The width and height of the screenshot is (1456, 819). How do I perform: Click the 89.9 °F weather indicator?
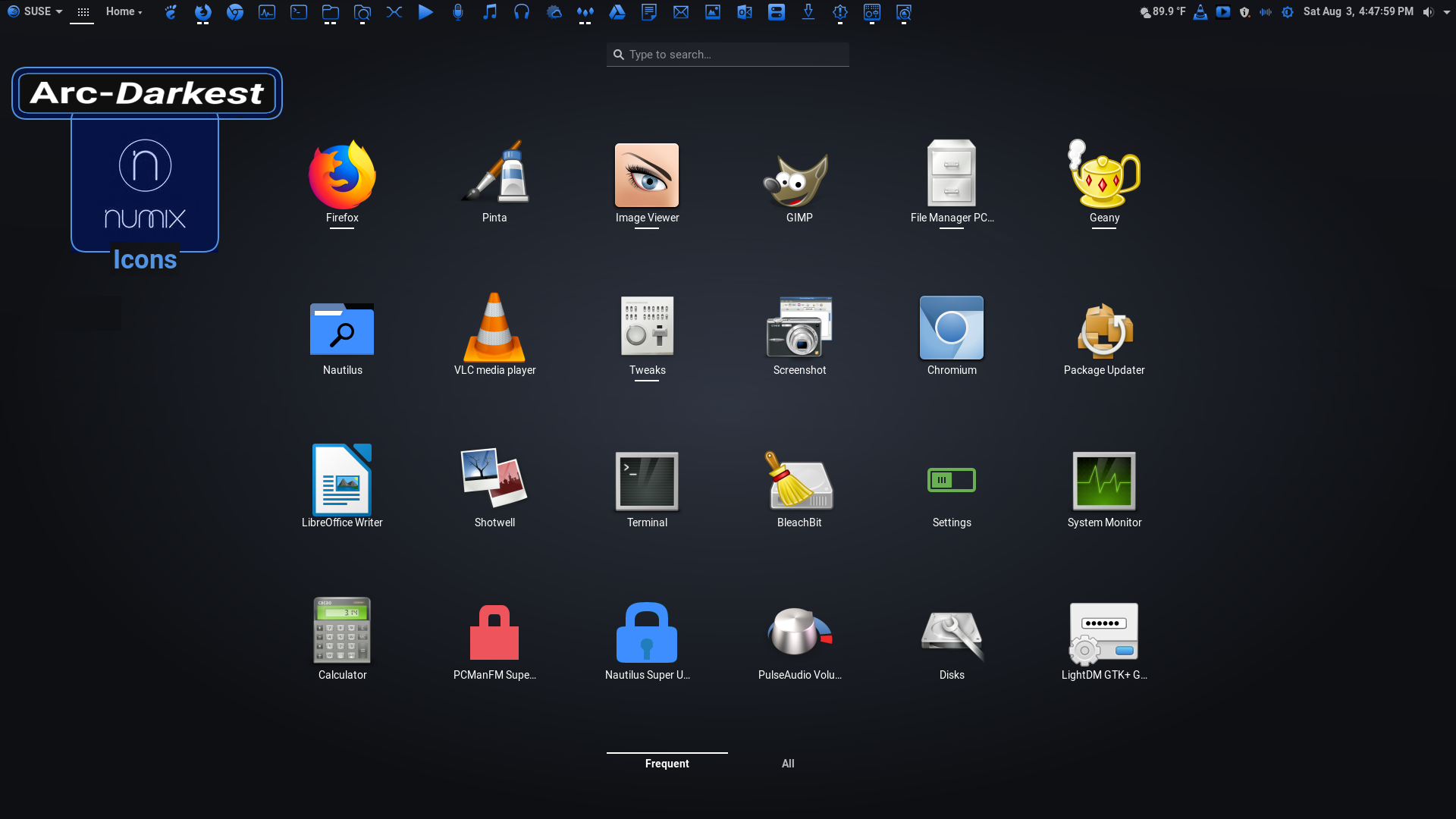pos(1163,11)
